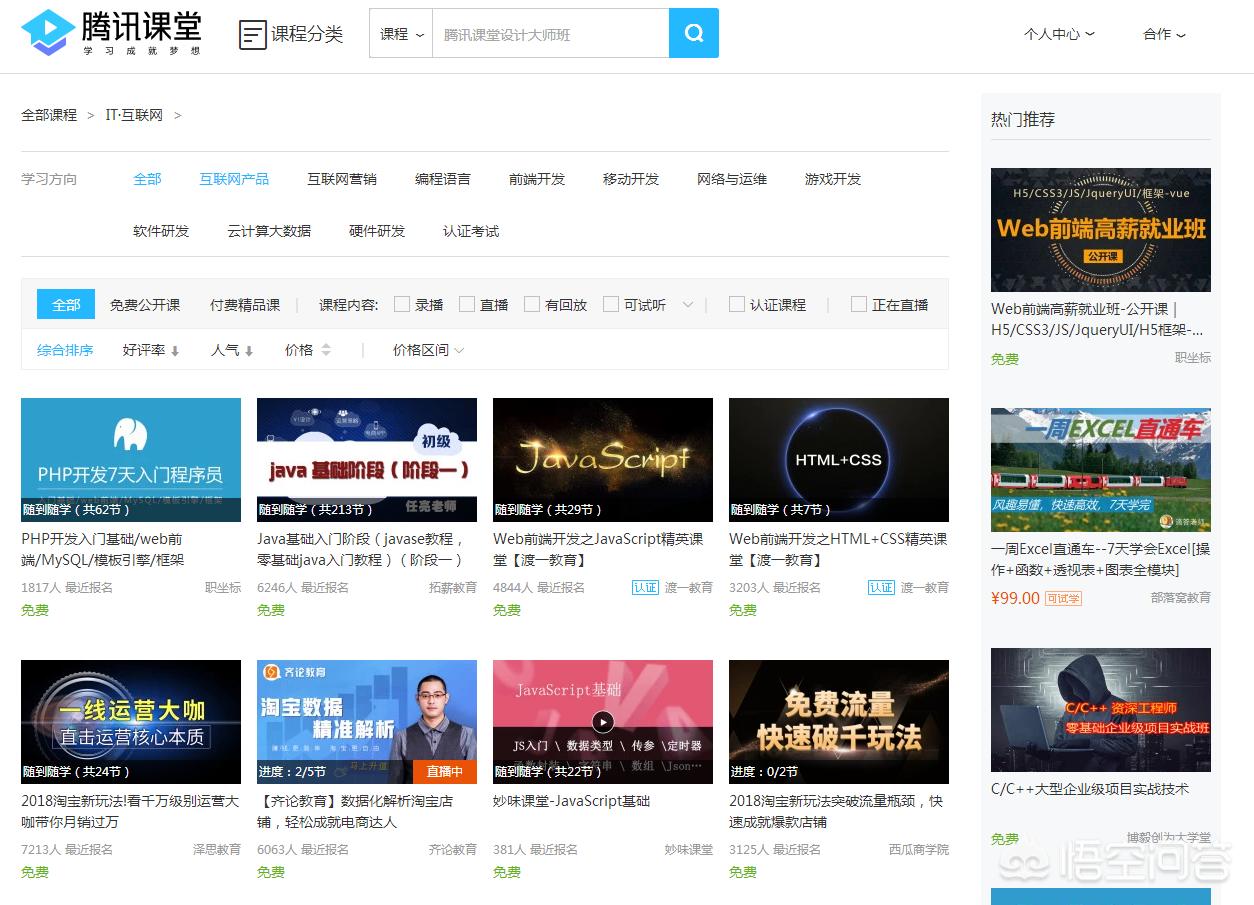
Task: Click the 认证 badge on JavaScript精英课堂
Action: (x=645, y=587)
